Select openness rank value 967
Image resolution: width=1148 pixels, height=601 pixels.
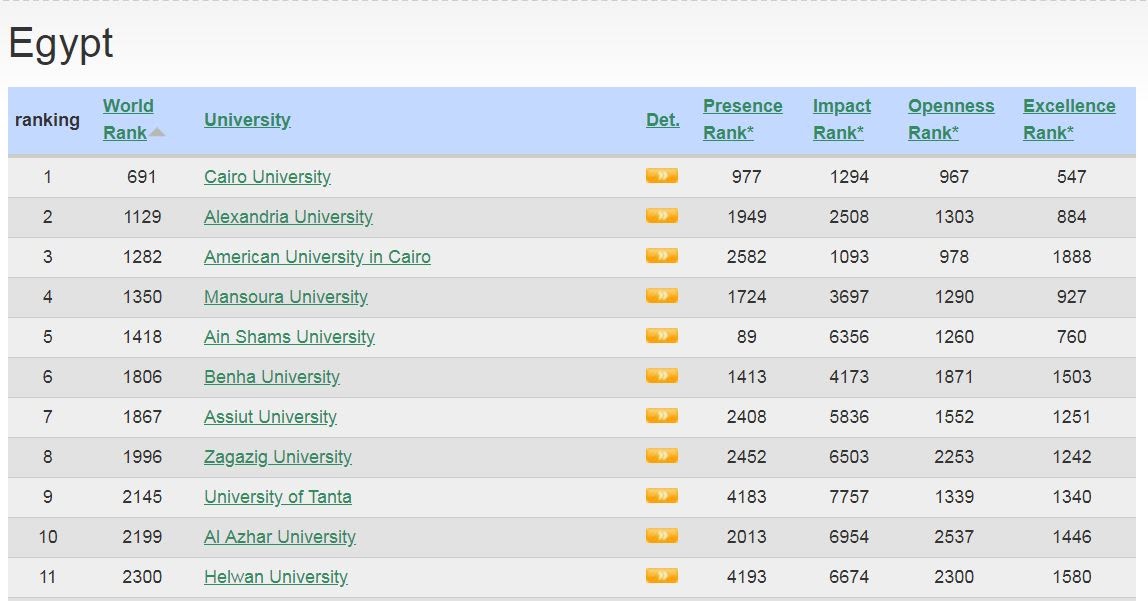(954, 176)
